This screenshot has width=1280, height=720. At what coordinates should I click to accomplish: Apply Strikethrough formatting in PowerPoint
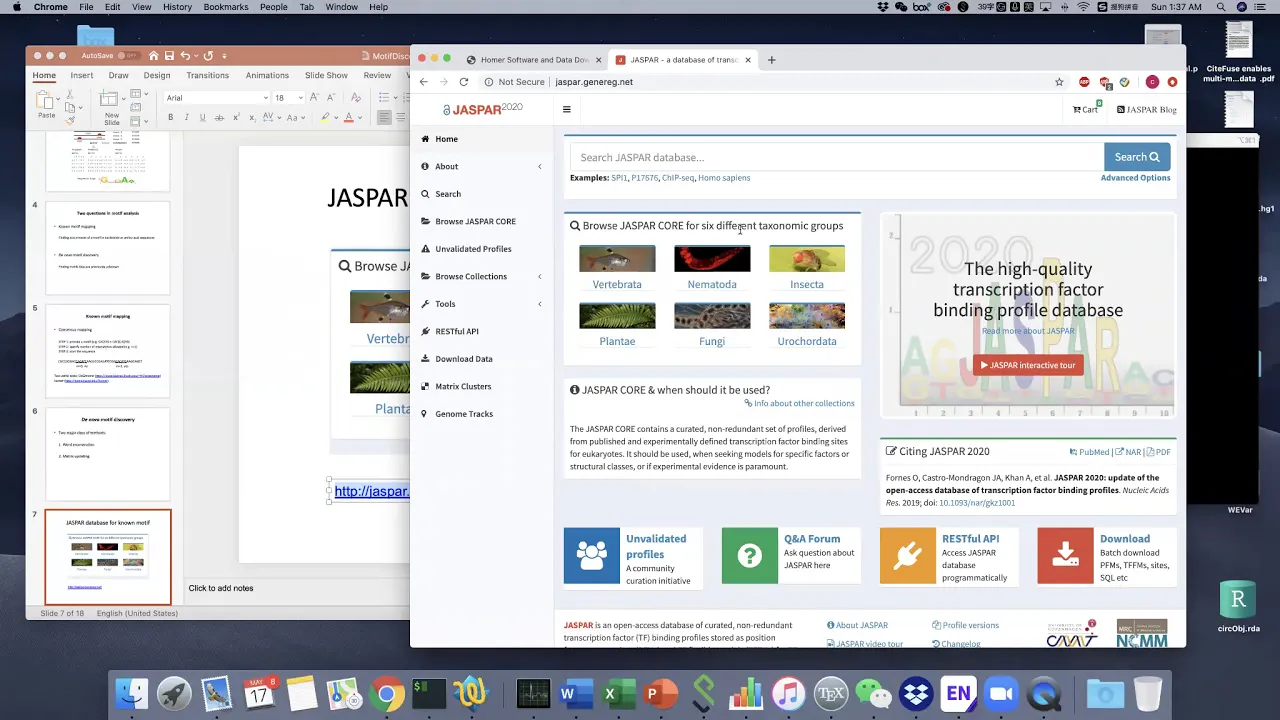219,118
